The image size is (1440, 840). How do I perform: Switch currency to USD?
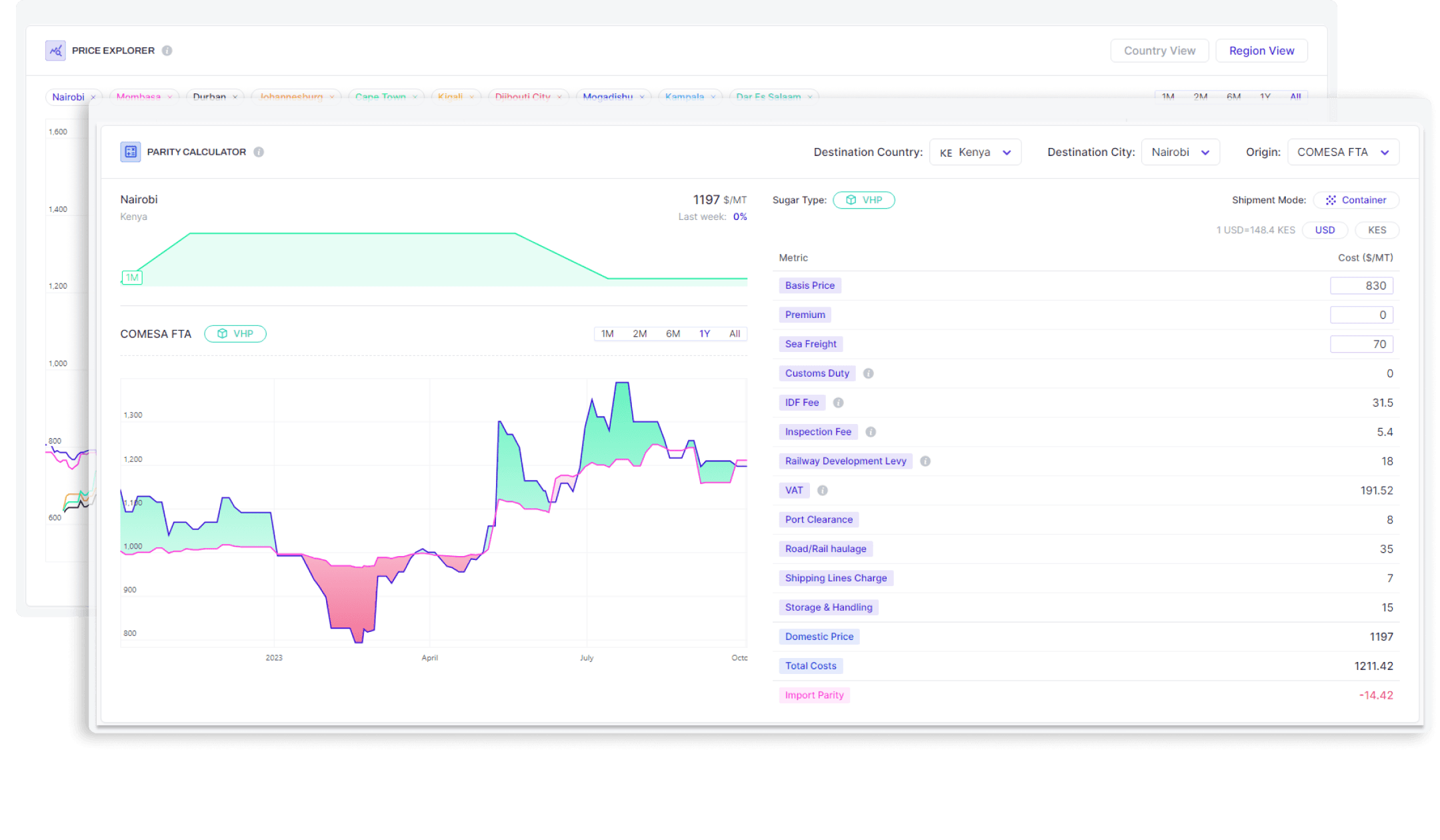1325,230
